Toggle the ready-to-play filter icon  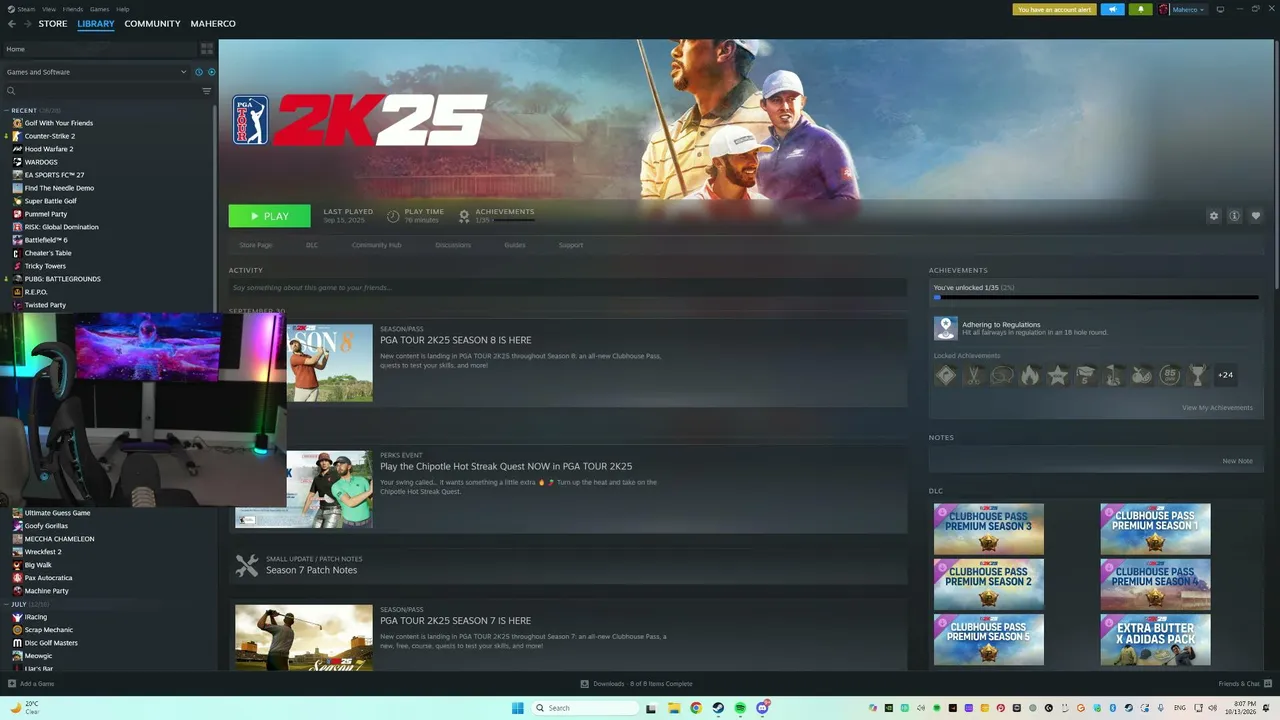pos(211,72)
